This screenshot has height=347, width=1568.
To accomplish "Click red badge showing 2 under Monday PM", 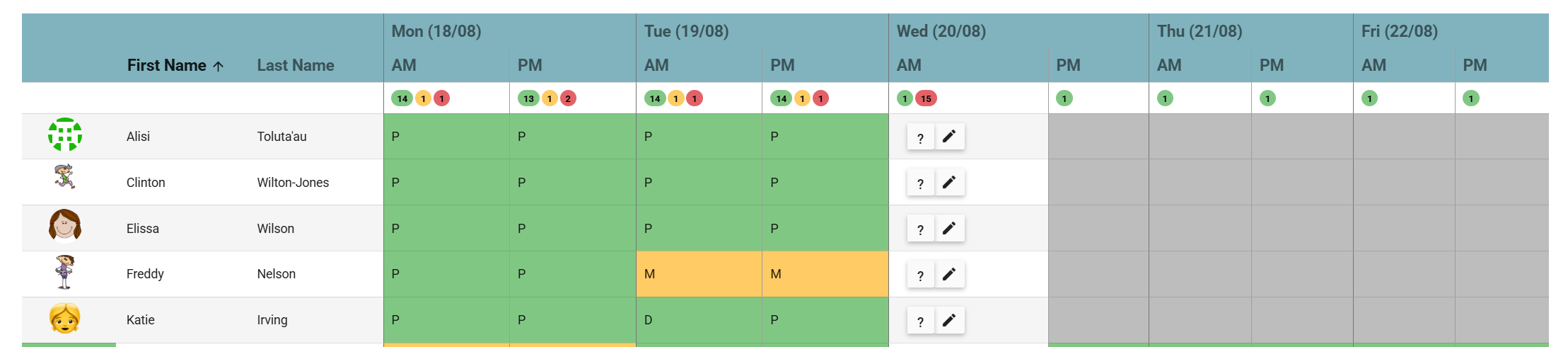I will tap(568, 98).
